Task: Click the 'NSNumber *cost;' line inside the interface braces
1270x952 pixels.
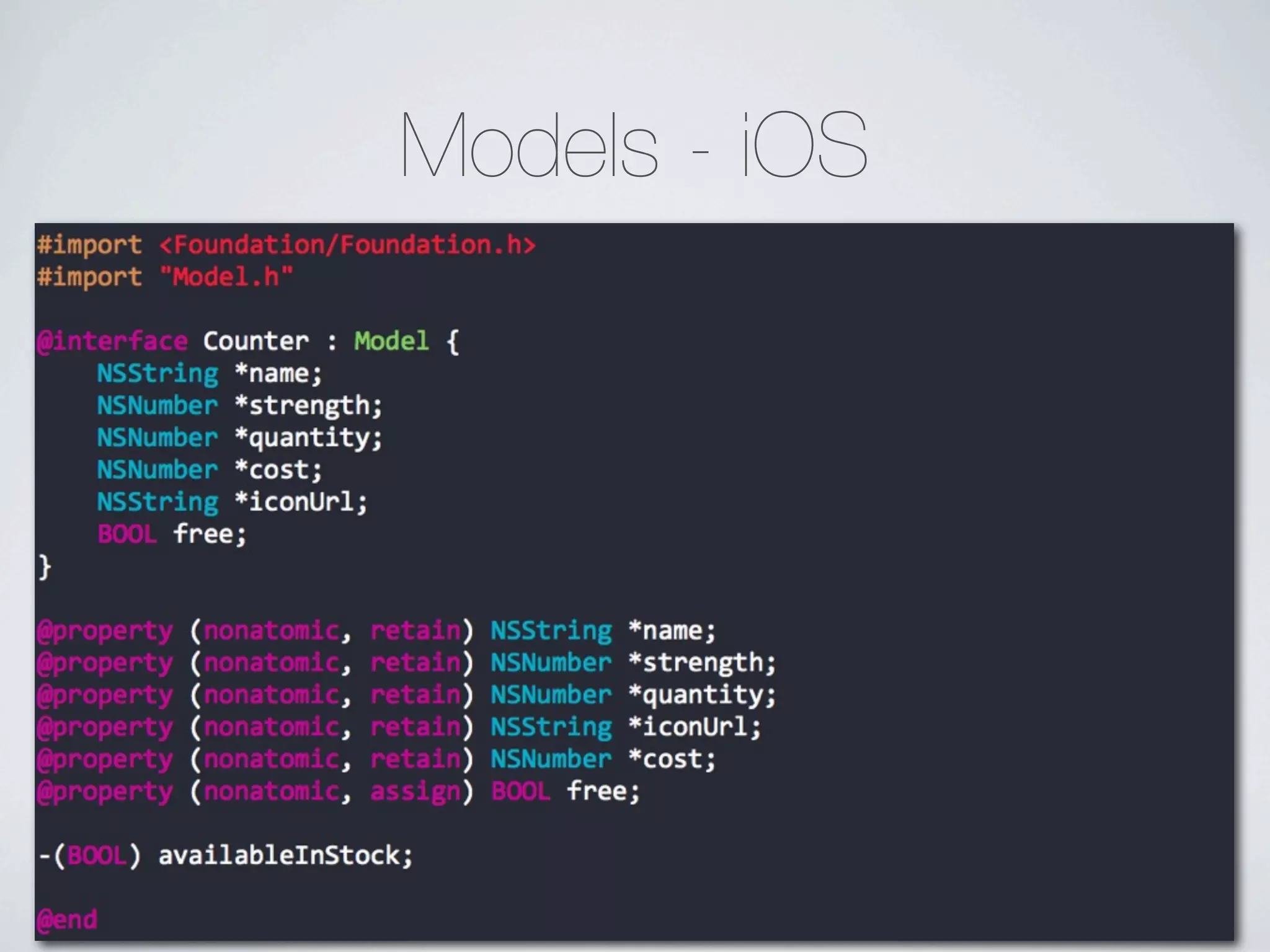Action: coord(210,470)
